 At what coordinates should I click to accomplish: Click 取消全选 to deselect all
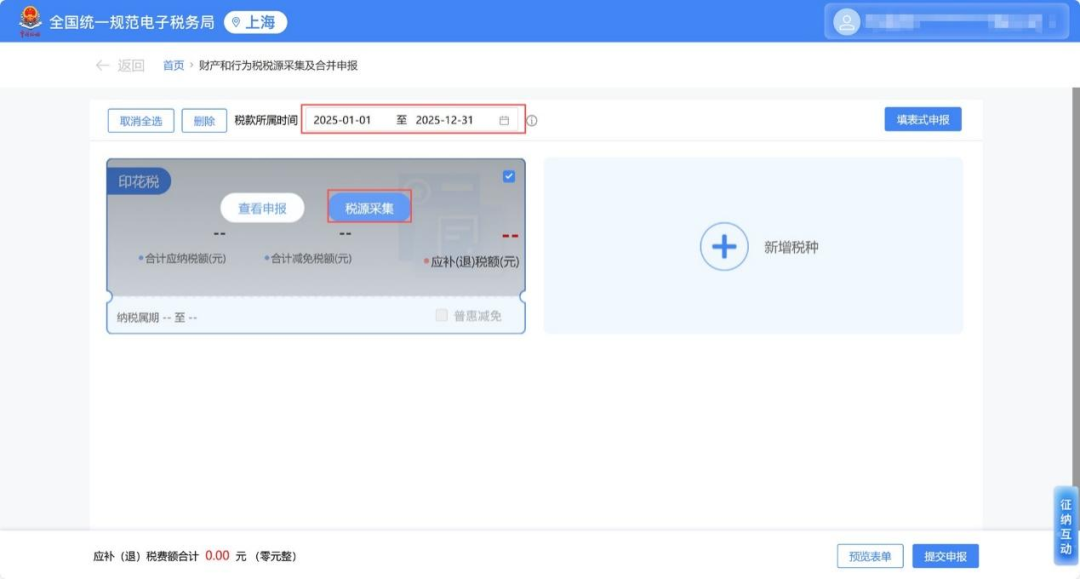141,121
